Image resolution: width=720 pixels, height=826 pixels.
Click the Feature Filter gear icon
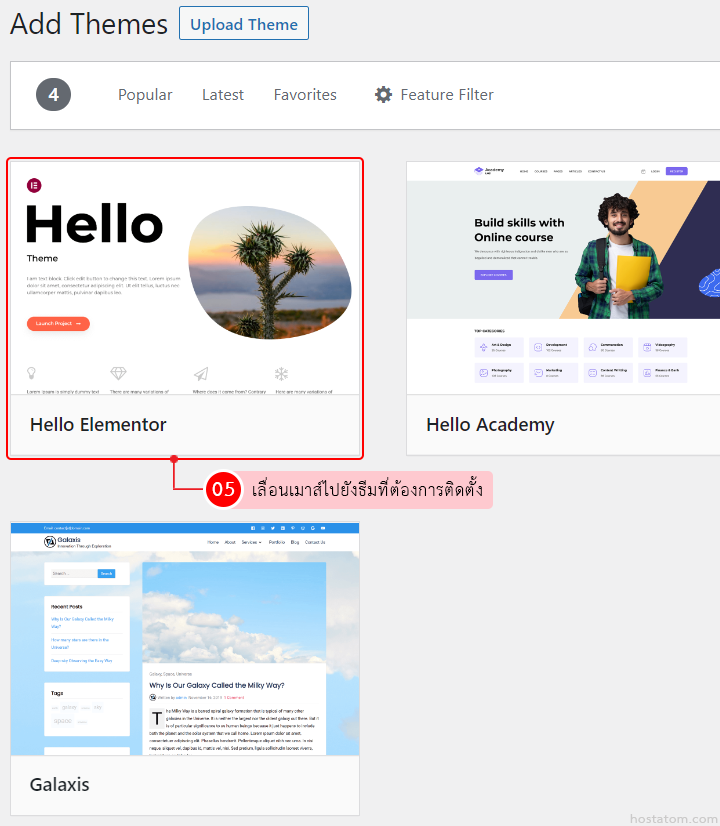point(383,95)
